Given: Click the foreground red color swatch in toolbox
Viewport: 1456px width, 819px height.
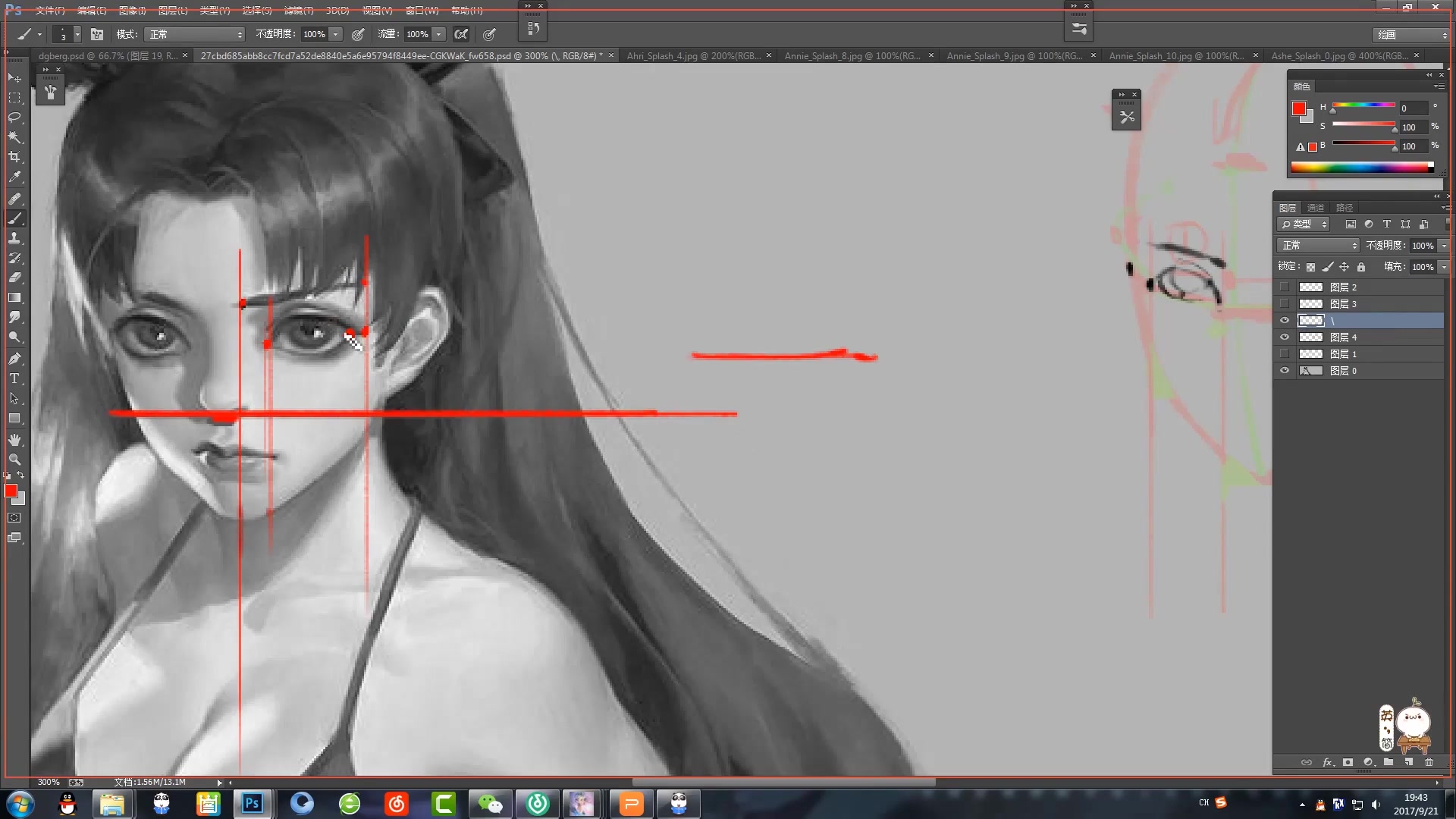Looking at the screenshot, I should [11, 491].
